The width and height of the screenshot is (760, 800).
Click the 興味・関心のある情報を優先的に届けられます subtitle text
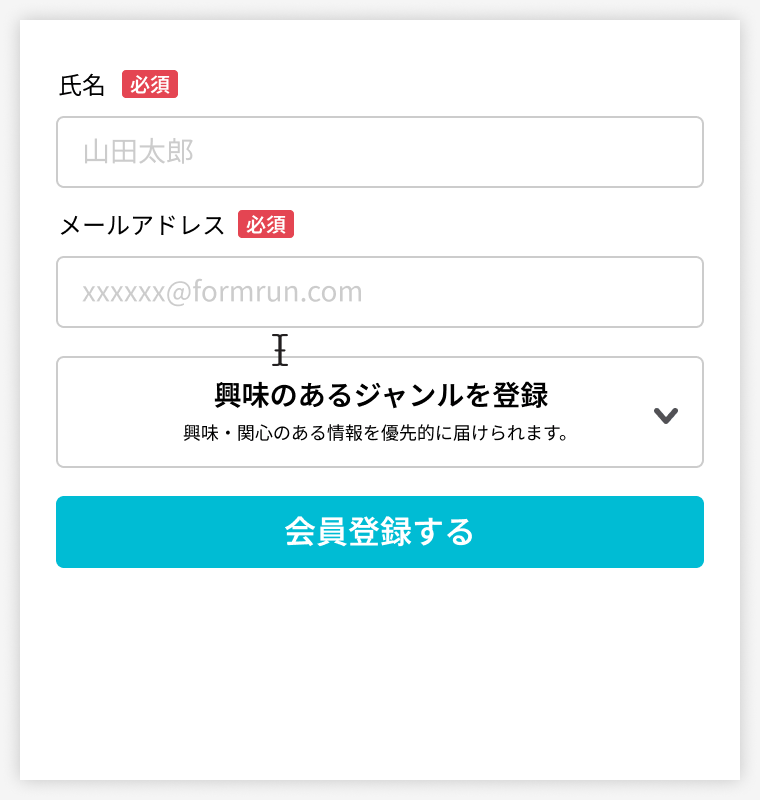[376, 434]
